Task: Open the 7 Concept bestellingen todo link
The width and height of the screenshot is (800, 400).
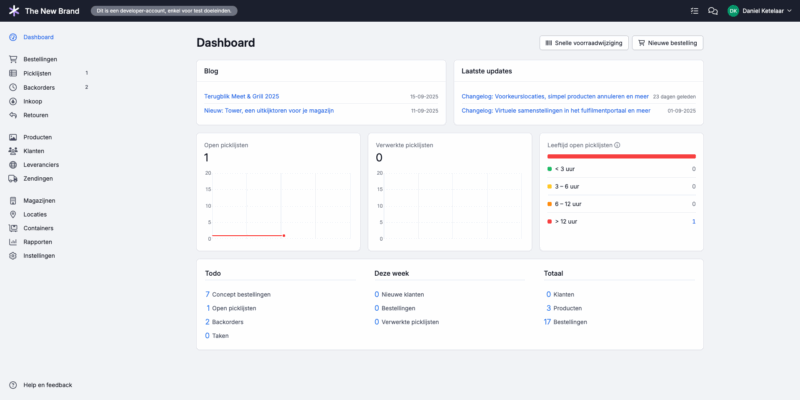Action: point(241,294)
